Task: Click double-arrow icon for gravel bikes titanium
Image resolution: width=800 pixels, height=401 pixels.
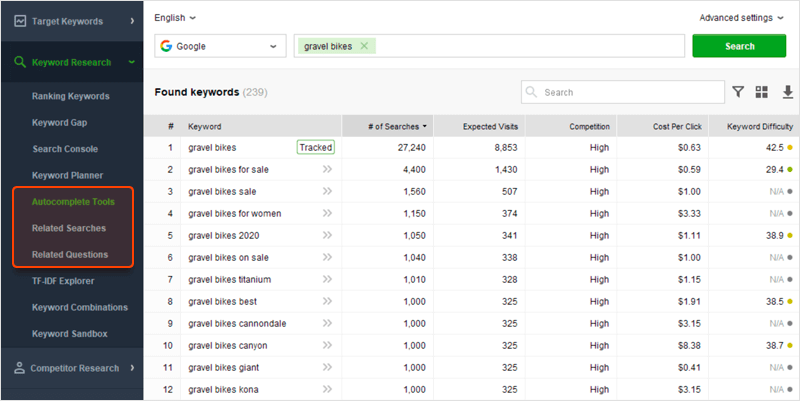Action: point(326,279)
